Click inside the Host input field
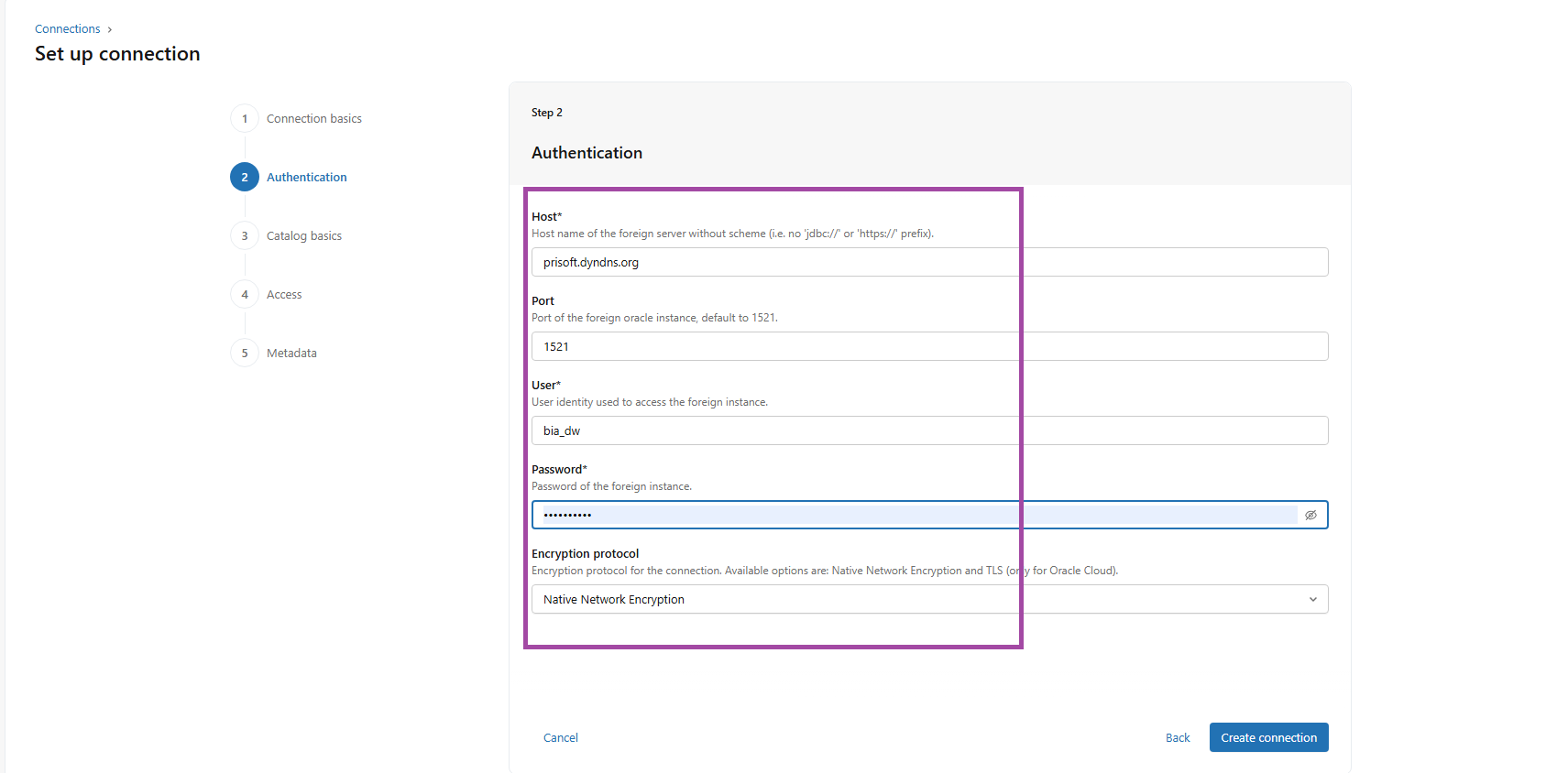Screen dimensions: 1568x773 pos(928,262)
